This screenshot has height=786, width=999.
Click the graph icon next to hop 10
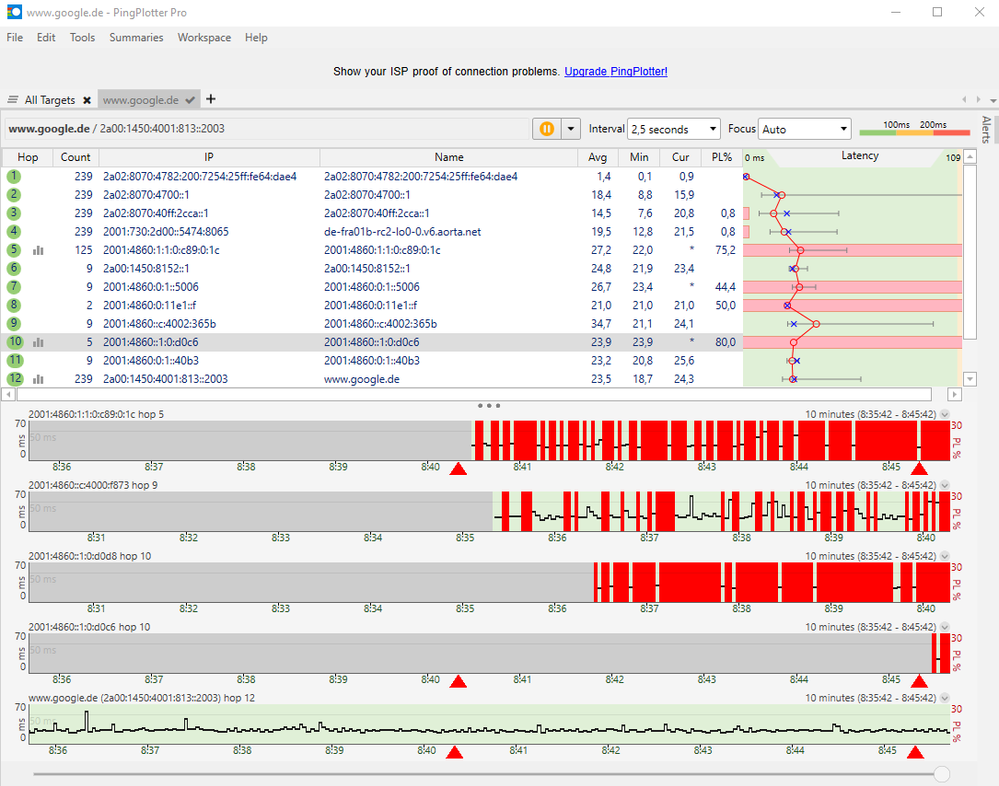(38, 343)
